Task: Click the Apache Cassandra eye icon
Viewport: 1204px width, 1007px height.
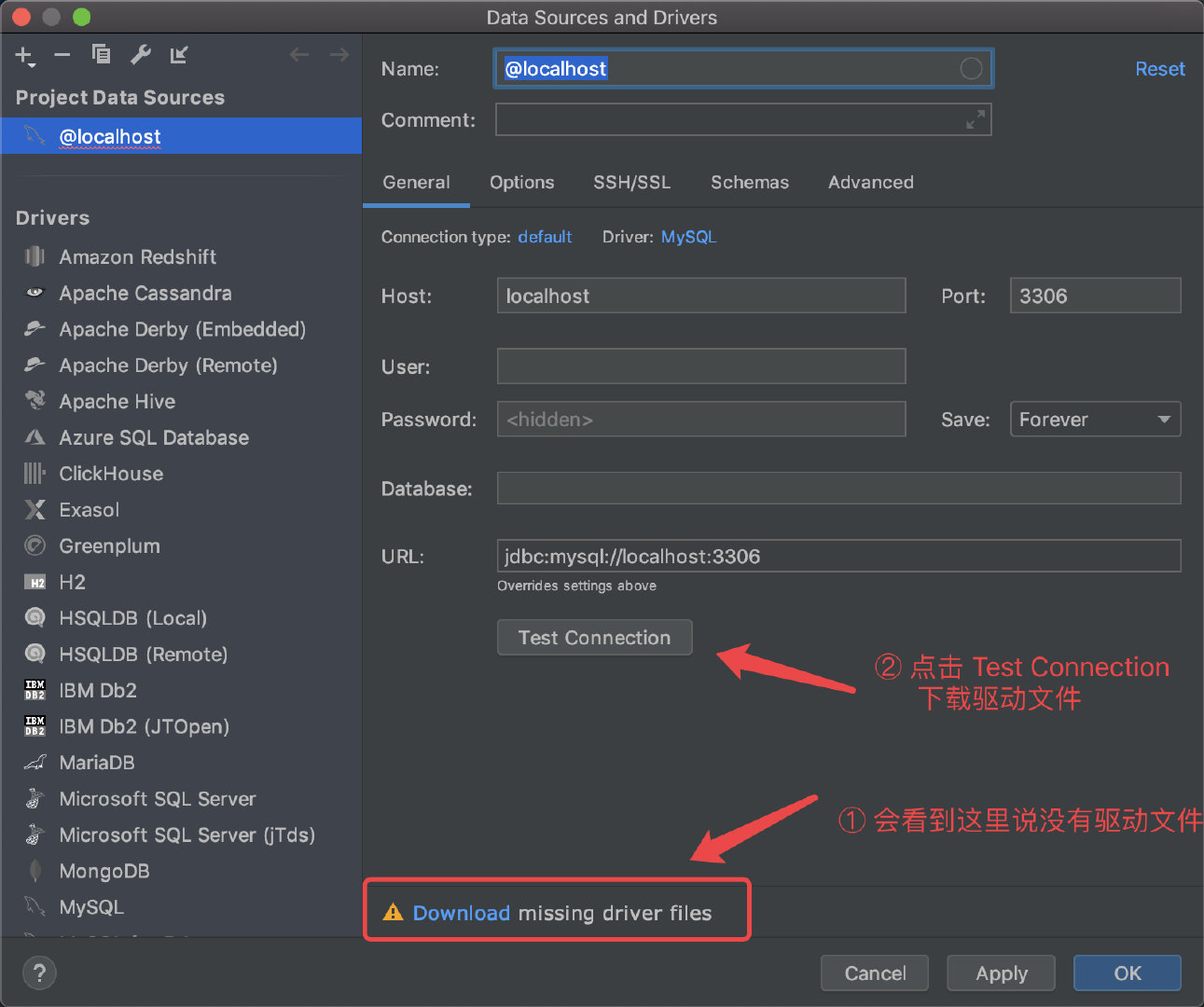Action: [x=35, y=293]
